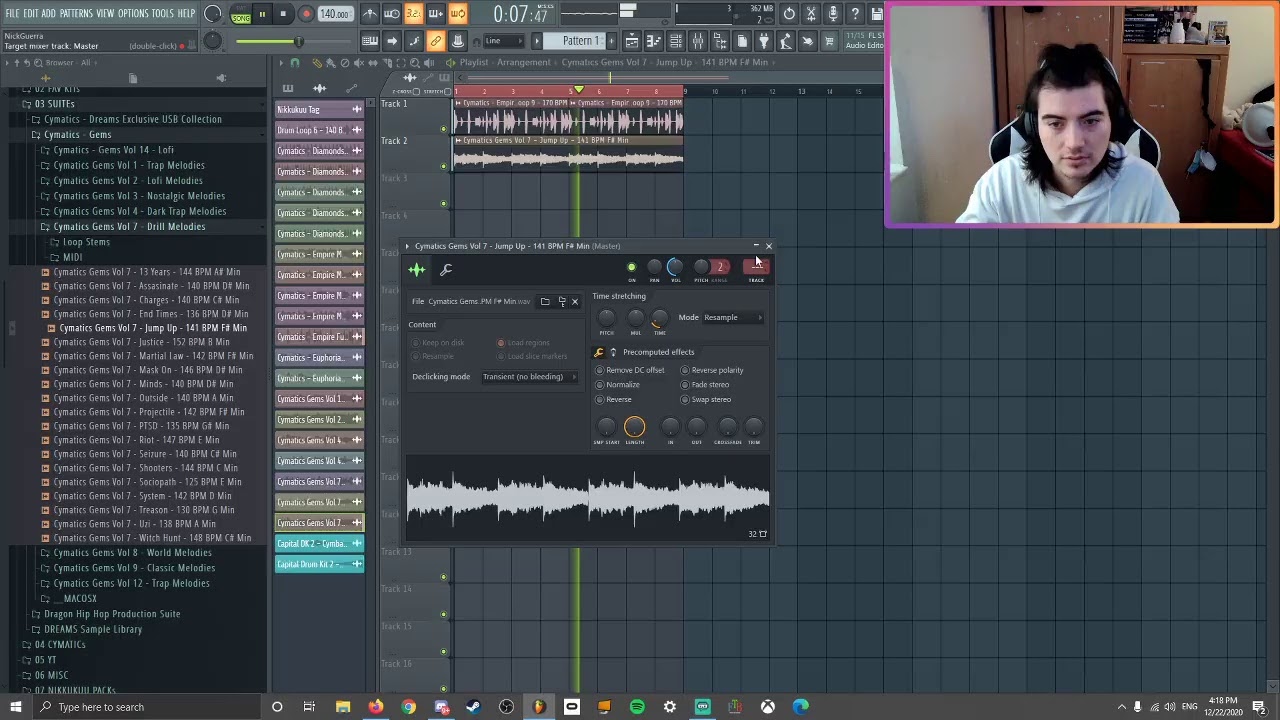The image size is (1280, 720).
Task: Open the VIEW menu
Action: (x=105, y=13)
